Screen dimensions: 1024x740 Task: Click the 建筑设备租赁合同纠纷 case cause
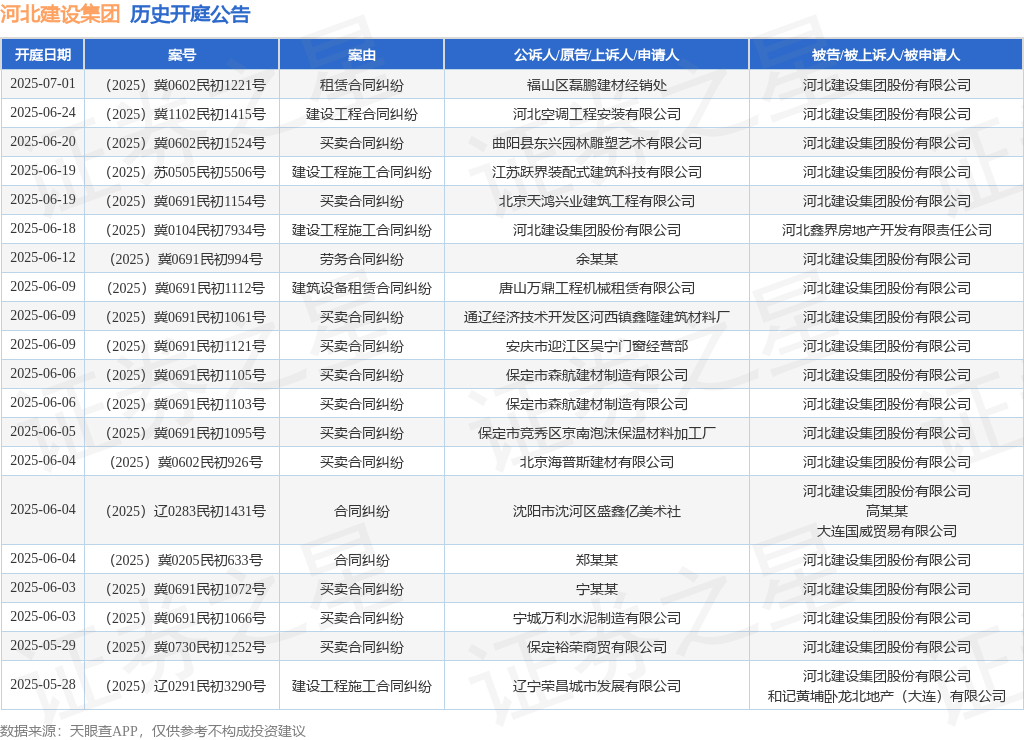coord(362,288)
